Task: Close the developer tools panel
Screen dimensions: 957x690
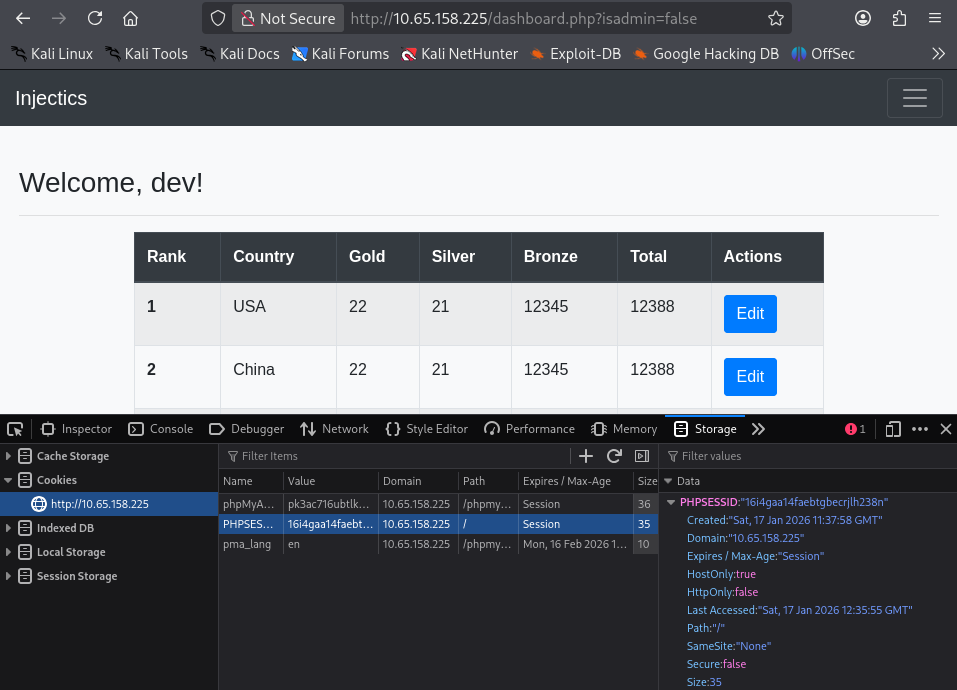Action: (945, 429)
